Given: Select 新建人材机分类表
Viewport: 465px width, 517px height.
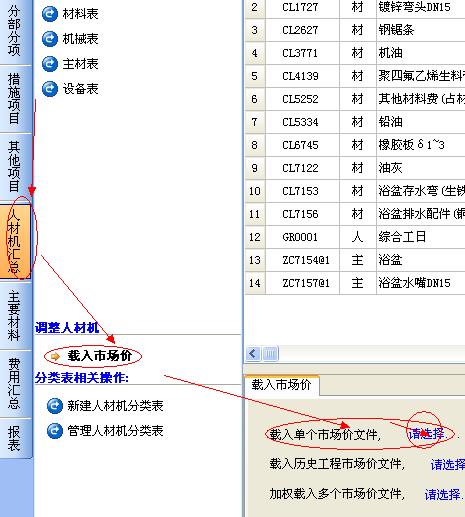Looking at the screenshot, I should coord(115,406).
